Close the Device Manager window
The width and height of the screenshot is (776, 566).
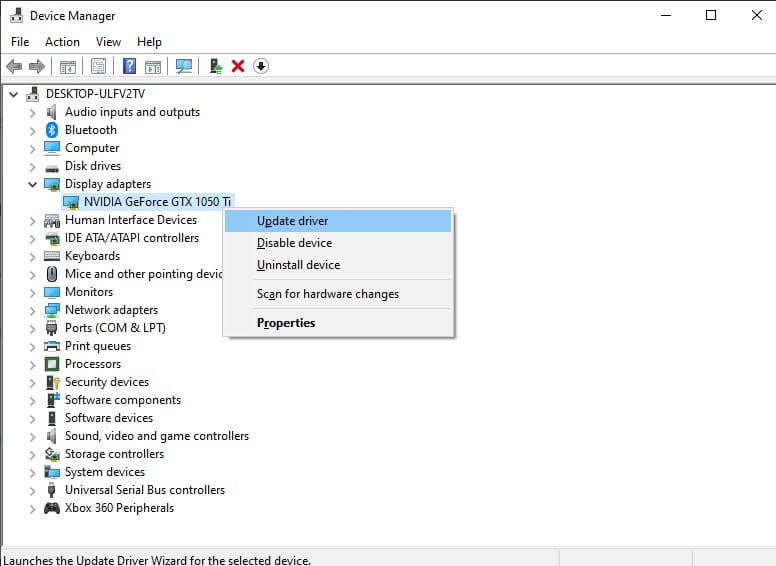(x=757, y=15)
